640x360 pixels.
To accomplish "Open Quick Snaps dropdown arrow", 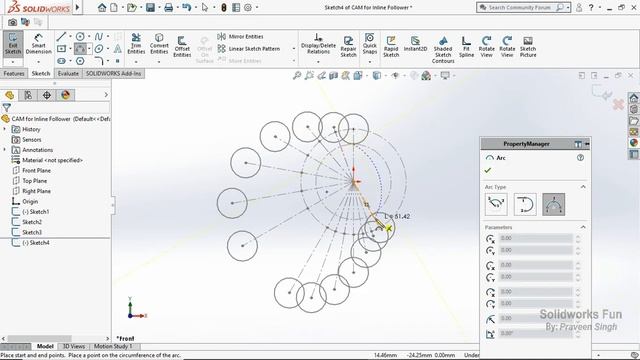I will point(369,62).
